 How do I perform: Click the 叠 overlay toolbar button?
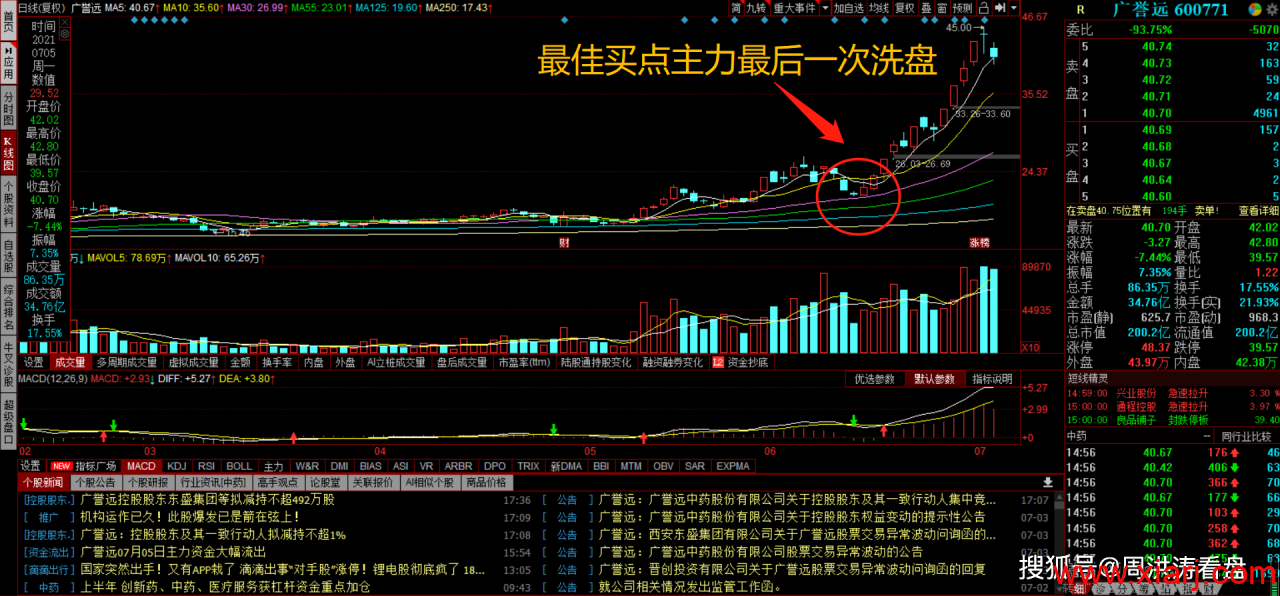click(x=926, y=7)
